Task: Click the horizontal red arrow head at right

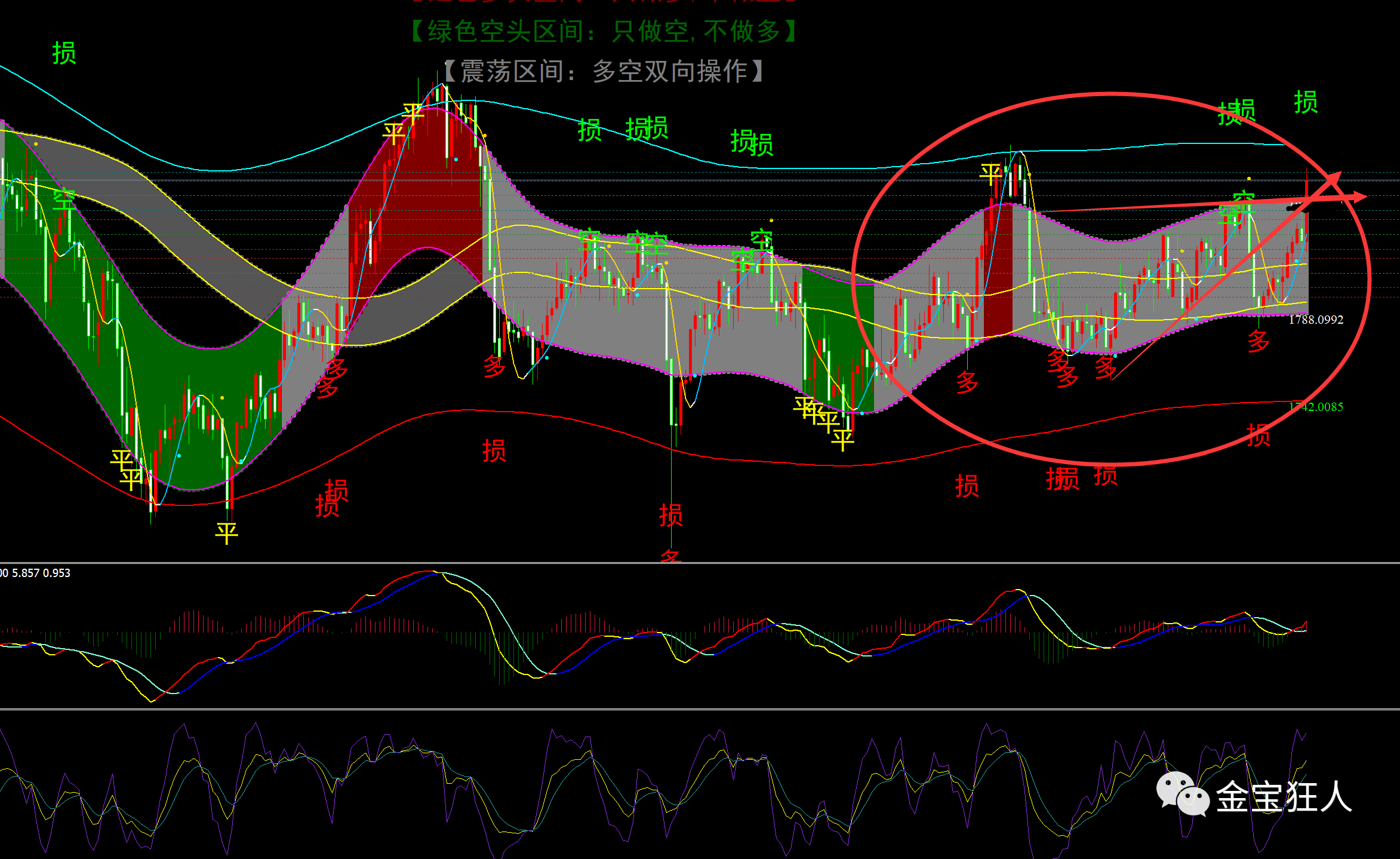Action: click(x=1359, y=197)
